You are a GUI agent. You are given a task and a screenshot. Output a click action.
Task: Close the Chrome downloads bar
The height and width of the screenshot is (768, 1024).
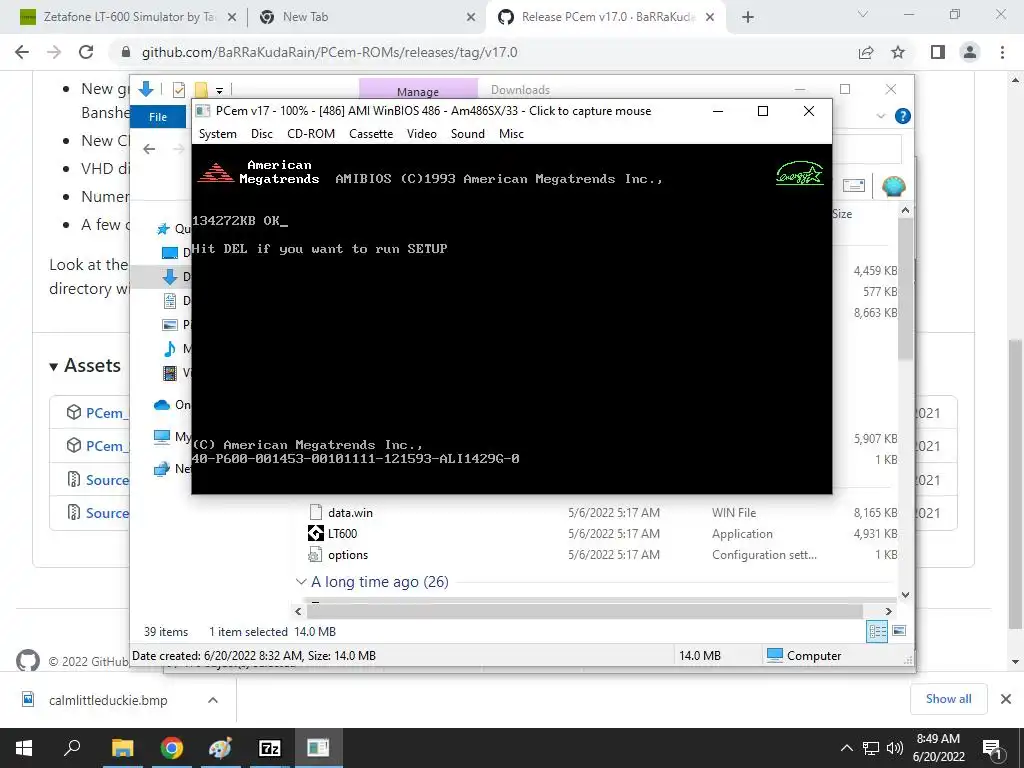pos(1006,699)
